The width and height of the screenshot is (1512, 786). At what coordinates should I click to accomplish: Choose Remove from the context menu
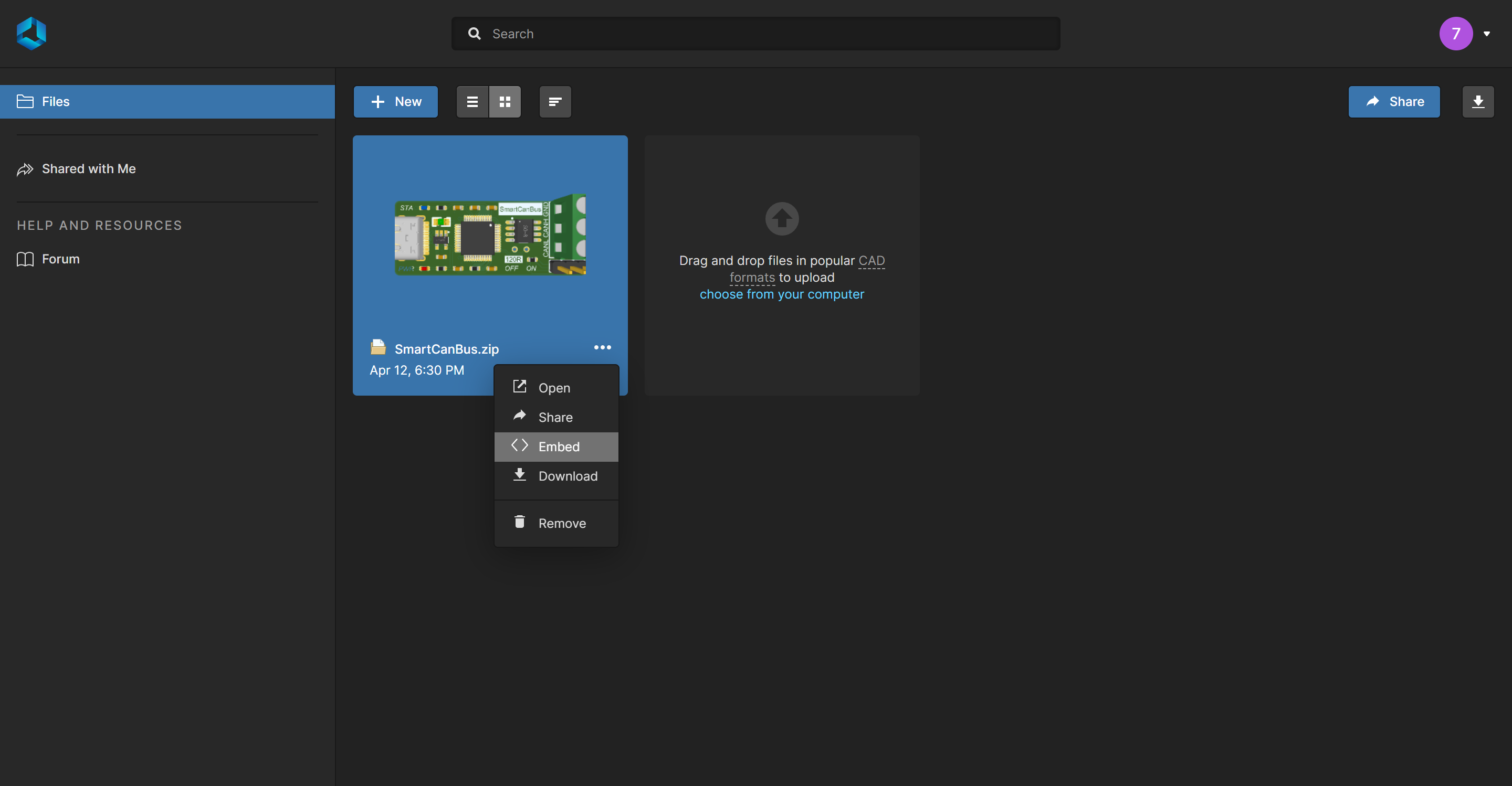pos(556,523)
